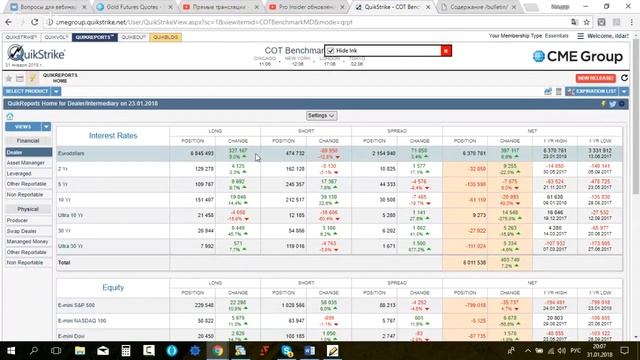640x360 pixels.
Task: Uncheck the Hide Ink checkbox
Action: point(331,51)
